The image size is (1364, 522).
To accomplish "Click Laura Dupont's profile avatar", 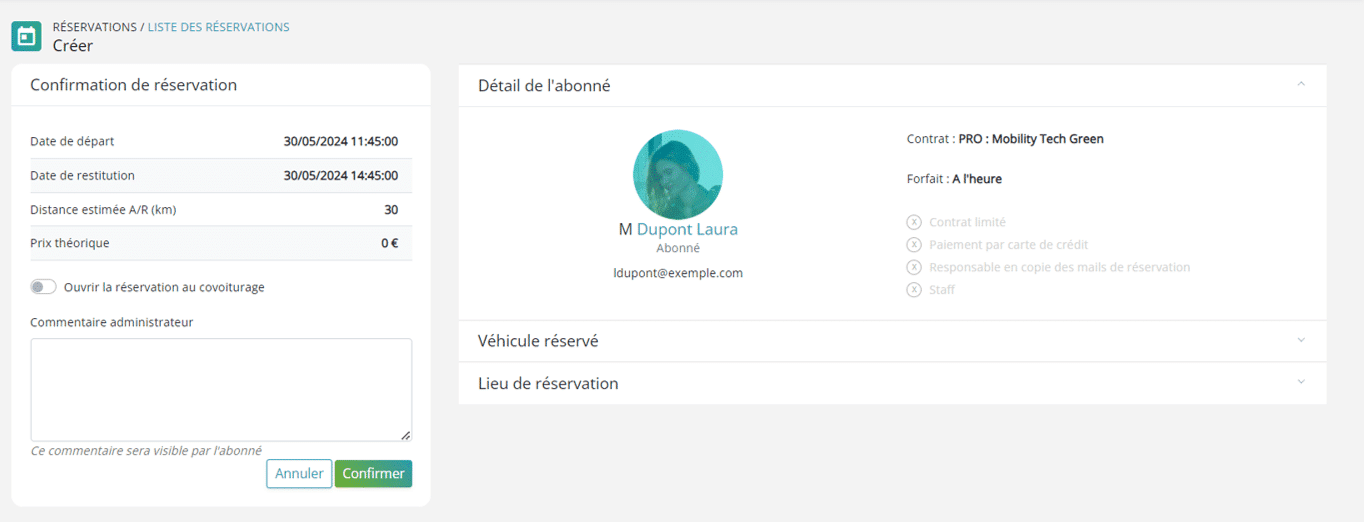I will point(678,174).
